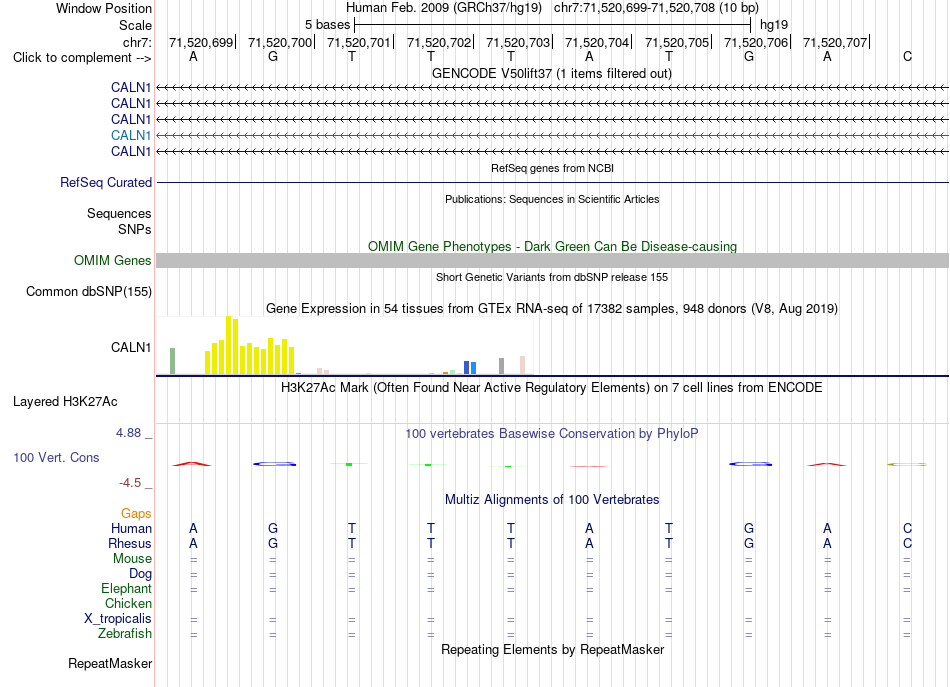Screen dimensions: 950x687
Task: Click the OMIM Genes track label
Action: (x=112, y=261)
